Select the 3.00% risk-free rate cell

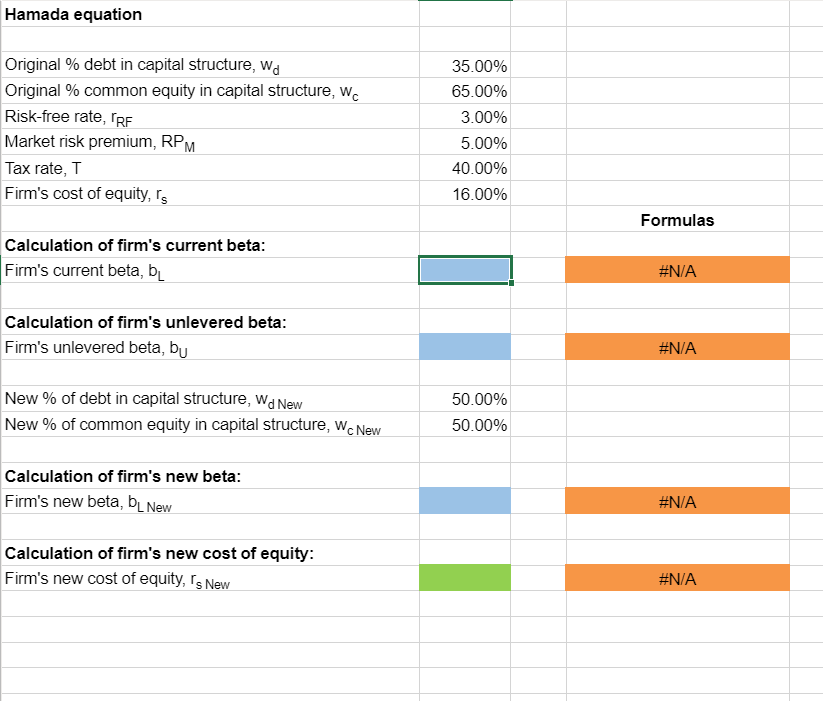click(464, 117)
